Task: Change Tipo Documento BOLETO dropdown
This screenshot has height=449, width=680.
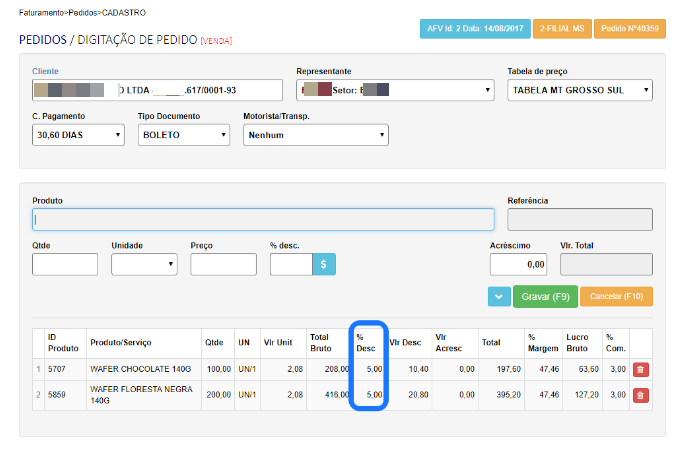Action: click(x=184, y=135)
